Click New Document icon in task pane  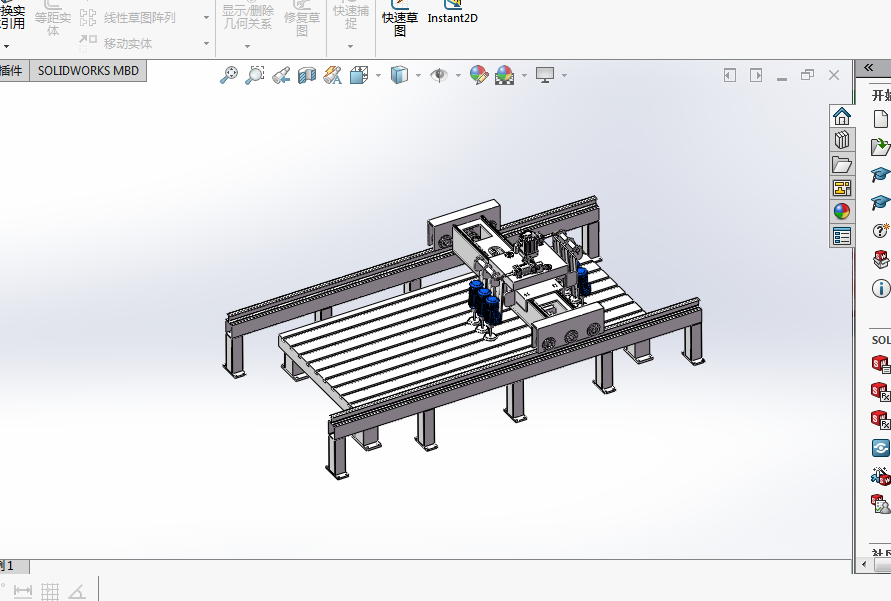coord(880,119)
